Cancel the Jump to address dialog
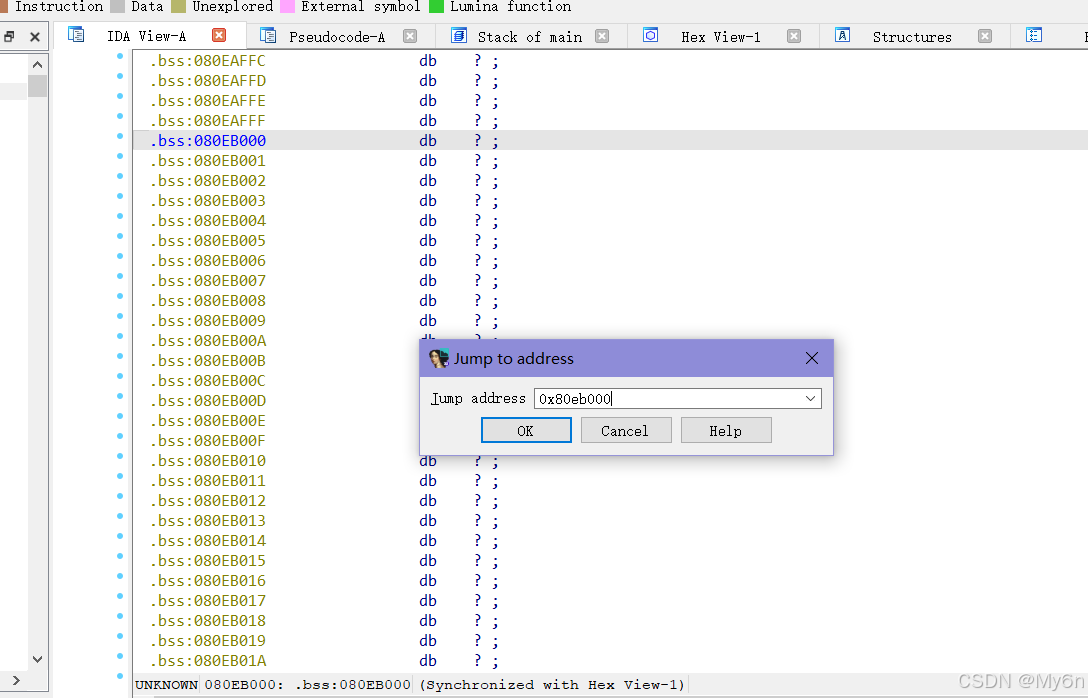The height and width of the screenshot is (698, 1088). 626,430
